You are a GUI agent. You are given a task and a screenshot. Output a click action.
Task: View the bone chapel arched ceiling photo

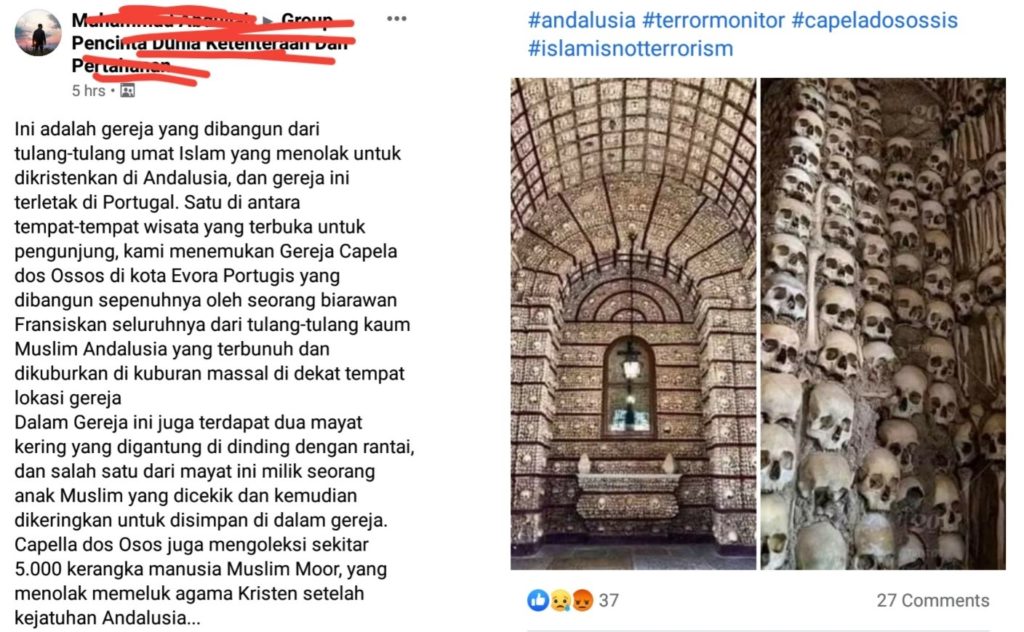633,324
